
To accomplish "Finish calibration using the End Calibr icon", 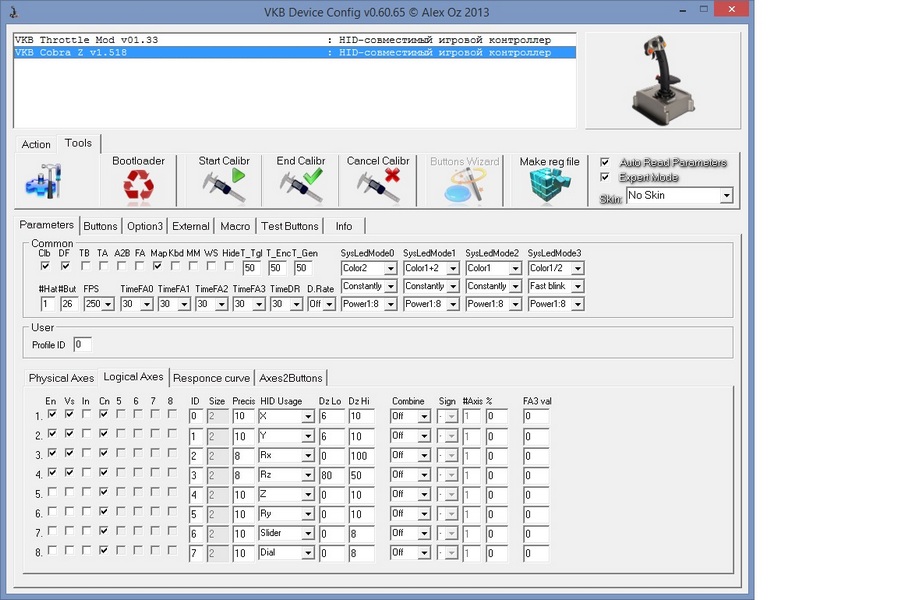I will pyautogui.click(x=301, y=185).
